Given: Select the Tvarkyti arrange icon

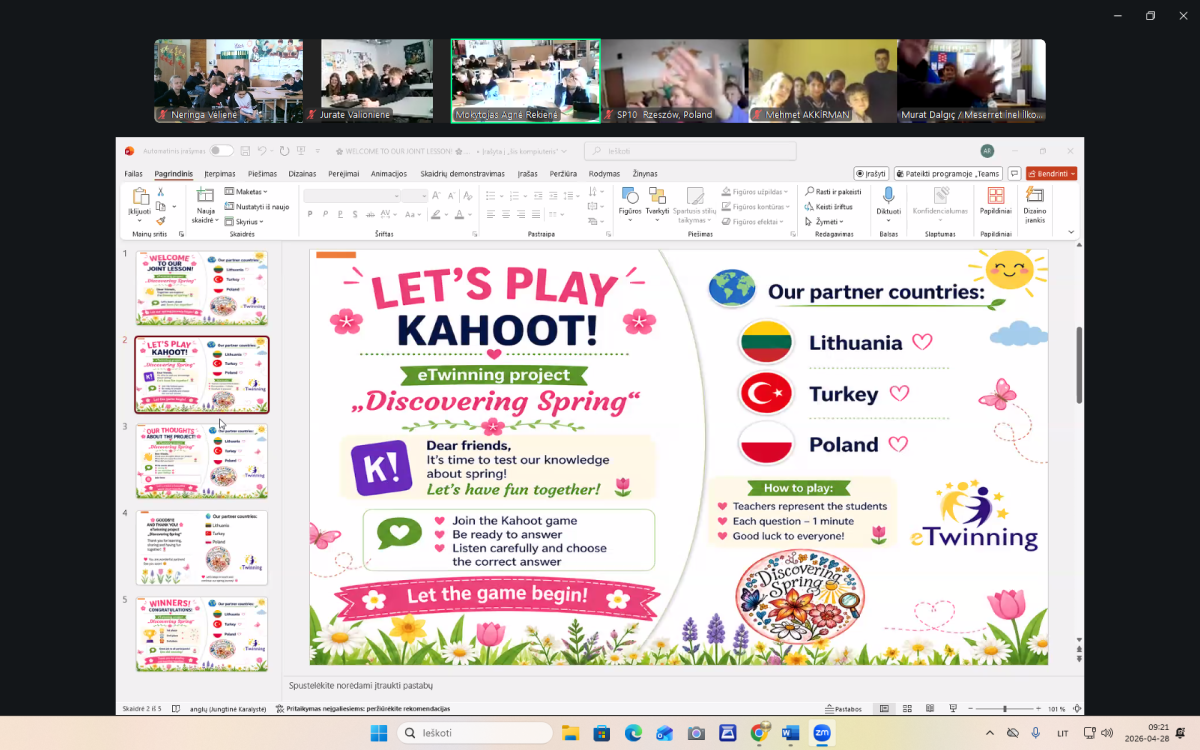Looking at the screenshot, I should (x=657, y=196).
